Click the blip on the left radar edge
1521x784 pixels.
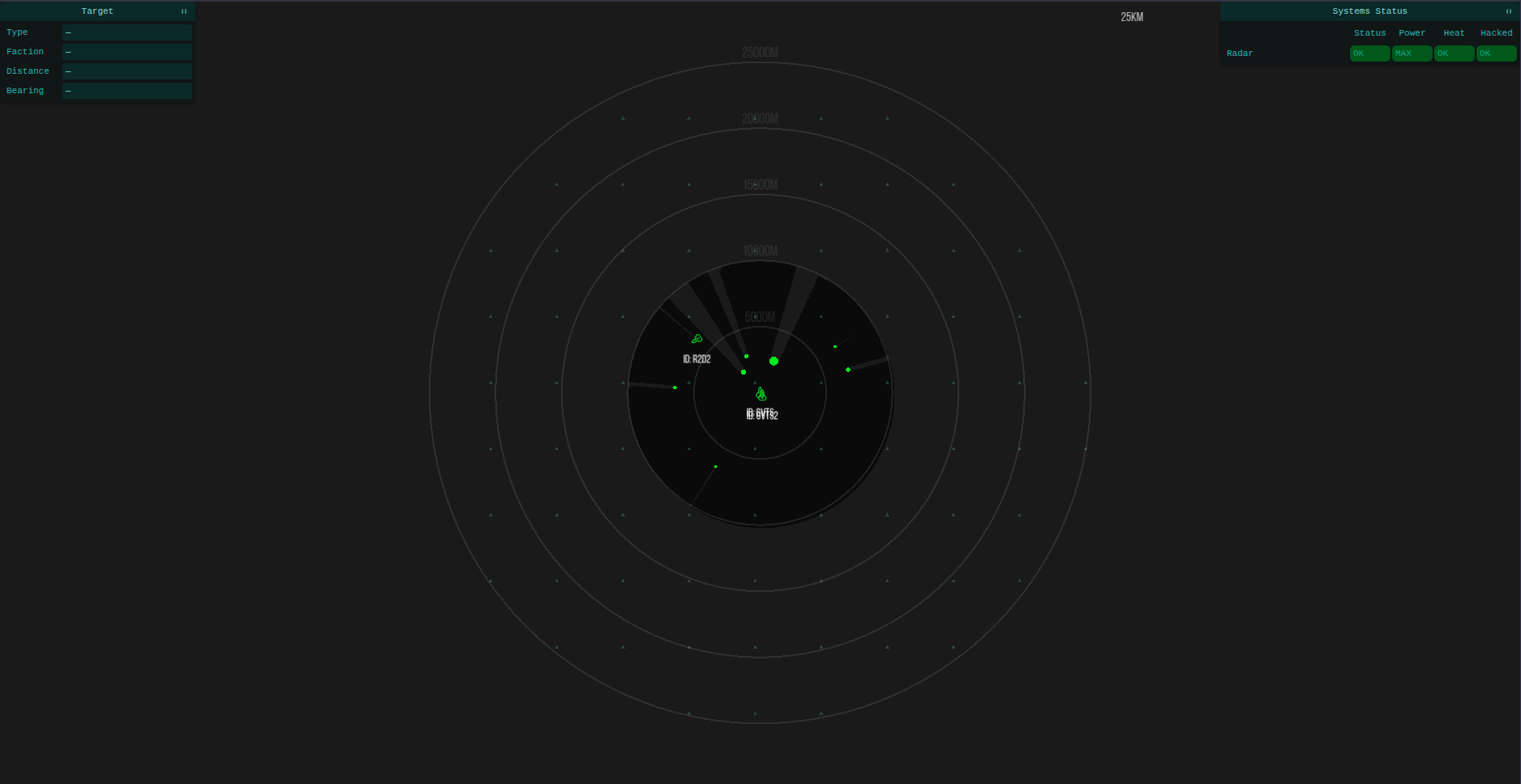pyautogui.click(x=675, y=388)
